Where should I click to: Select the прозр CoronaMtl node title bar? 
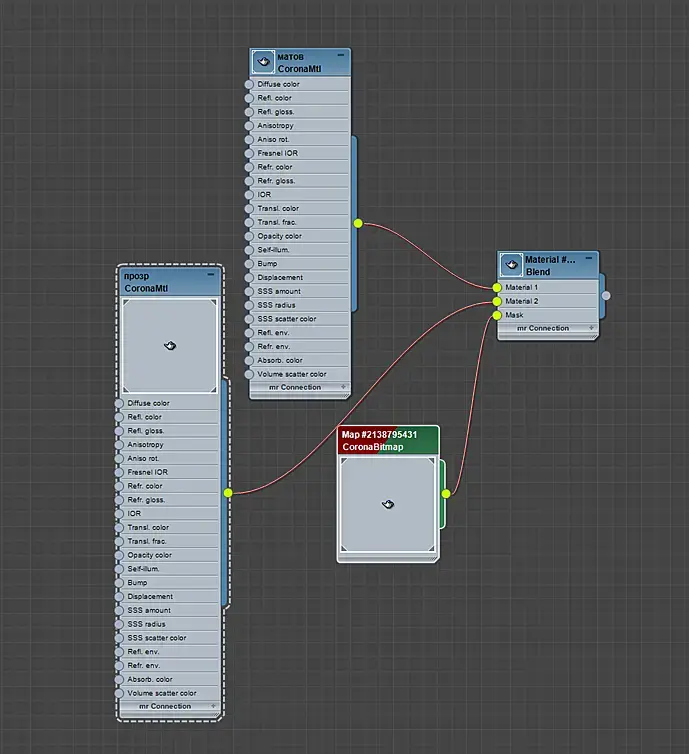169,282
